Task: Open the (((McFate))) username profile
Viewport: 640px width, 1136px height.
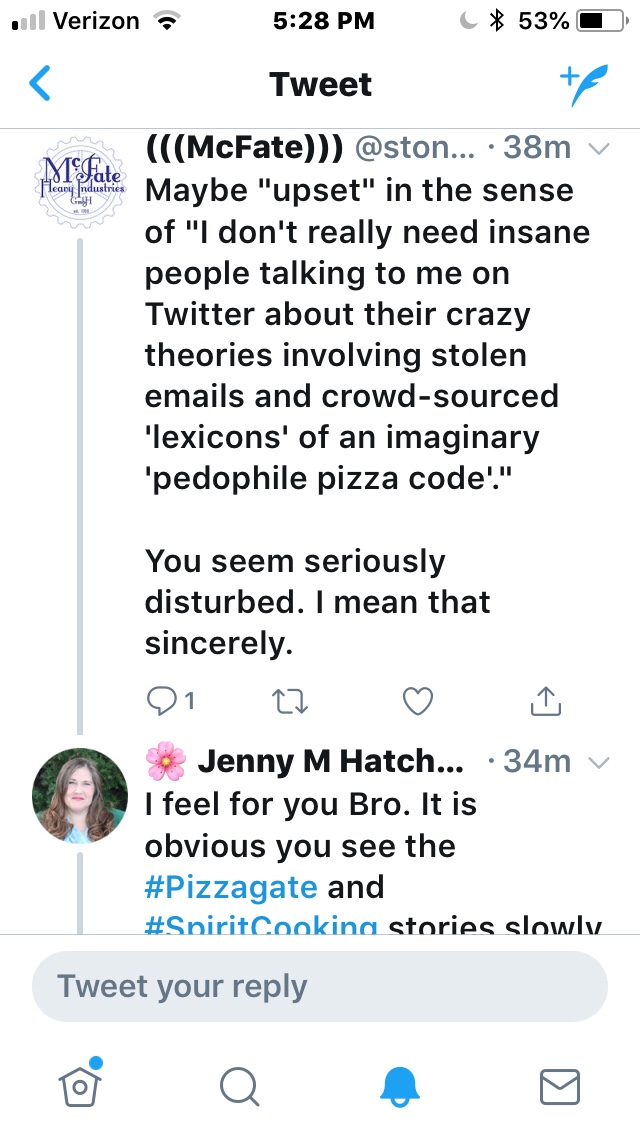Action: (245, 148)
